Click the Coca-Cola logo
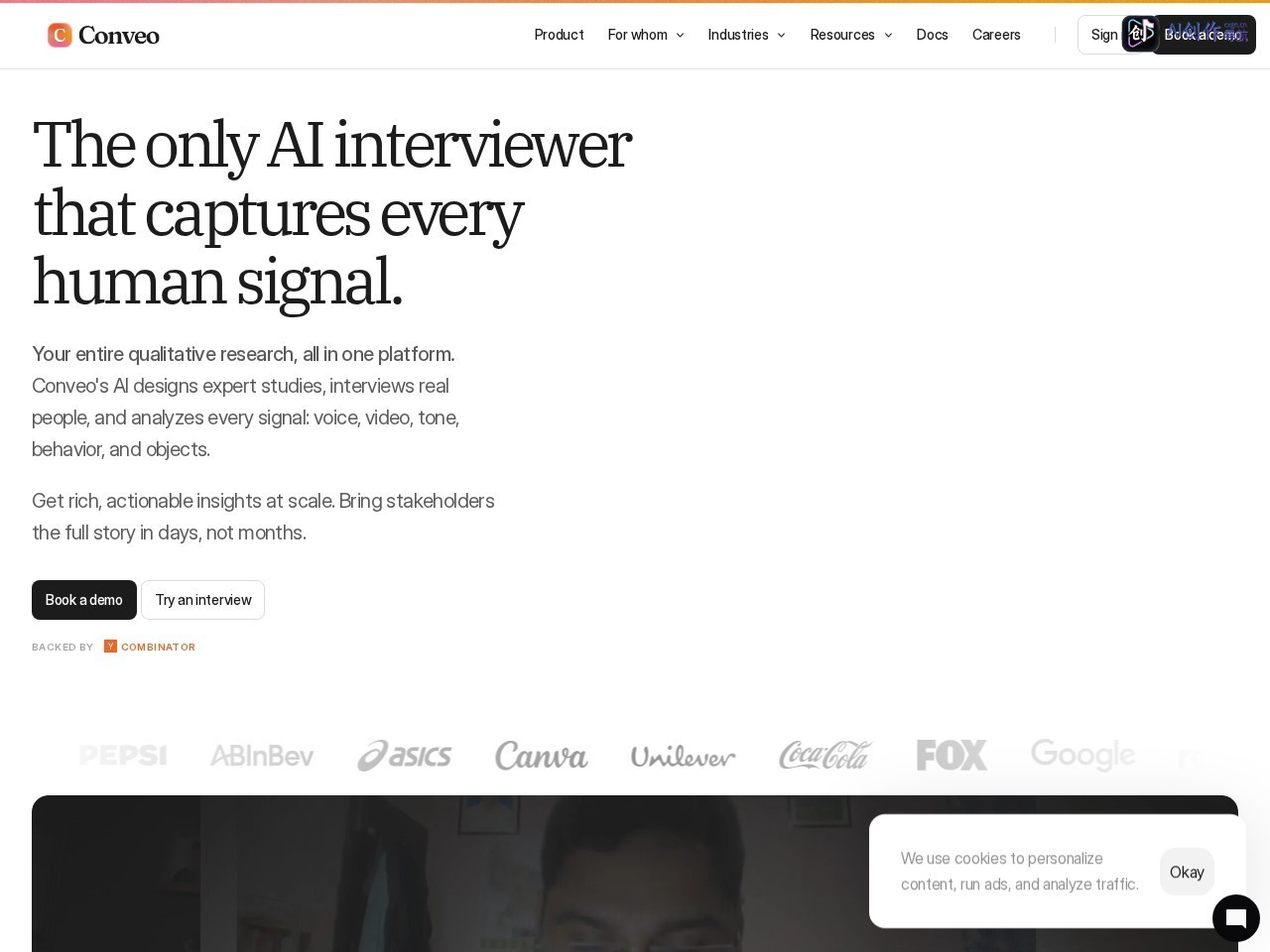The height and width of the screenshot is (952, 1270). click(825, 755)
